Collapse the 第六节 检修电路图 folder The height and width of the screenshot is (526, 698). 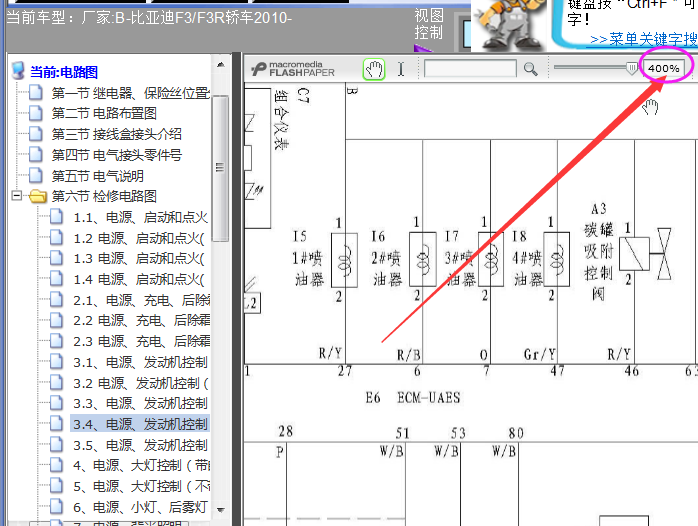tap(16, 195)
